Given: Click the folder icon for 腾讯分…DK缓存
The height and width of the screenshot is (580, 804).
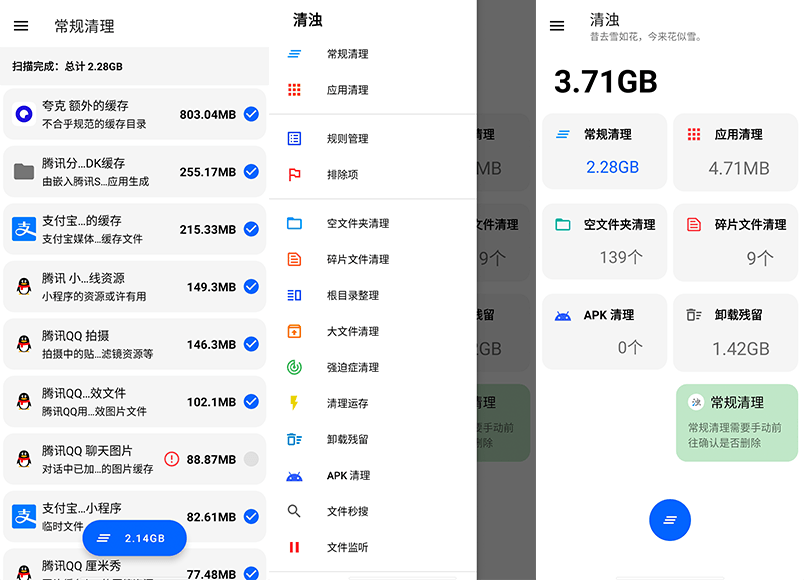Looking at the screenshot, I should coord(24,171).
